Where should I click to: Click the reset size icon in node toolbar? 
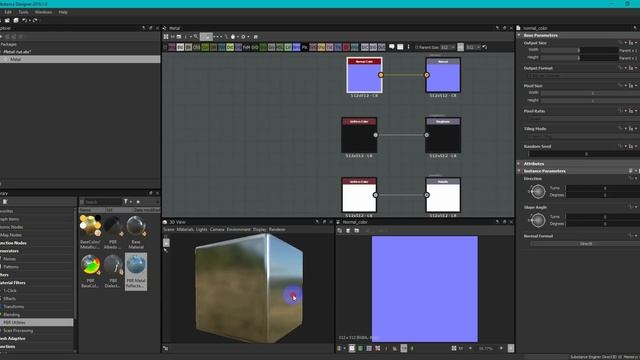[485, 47]
